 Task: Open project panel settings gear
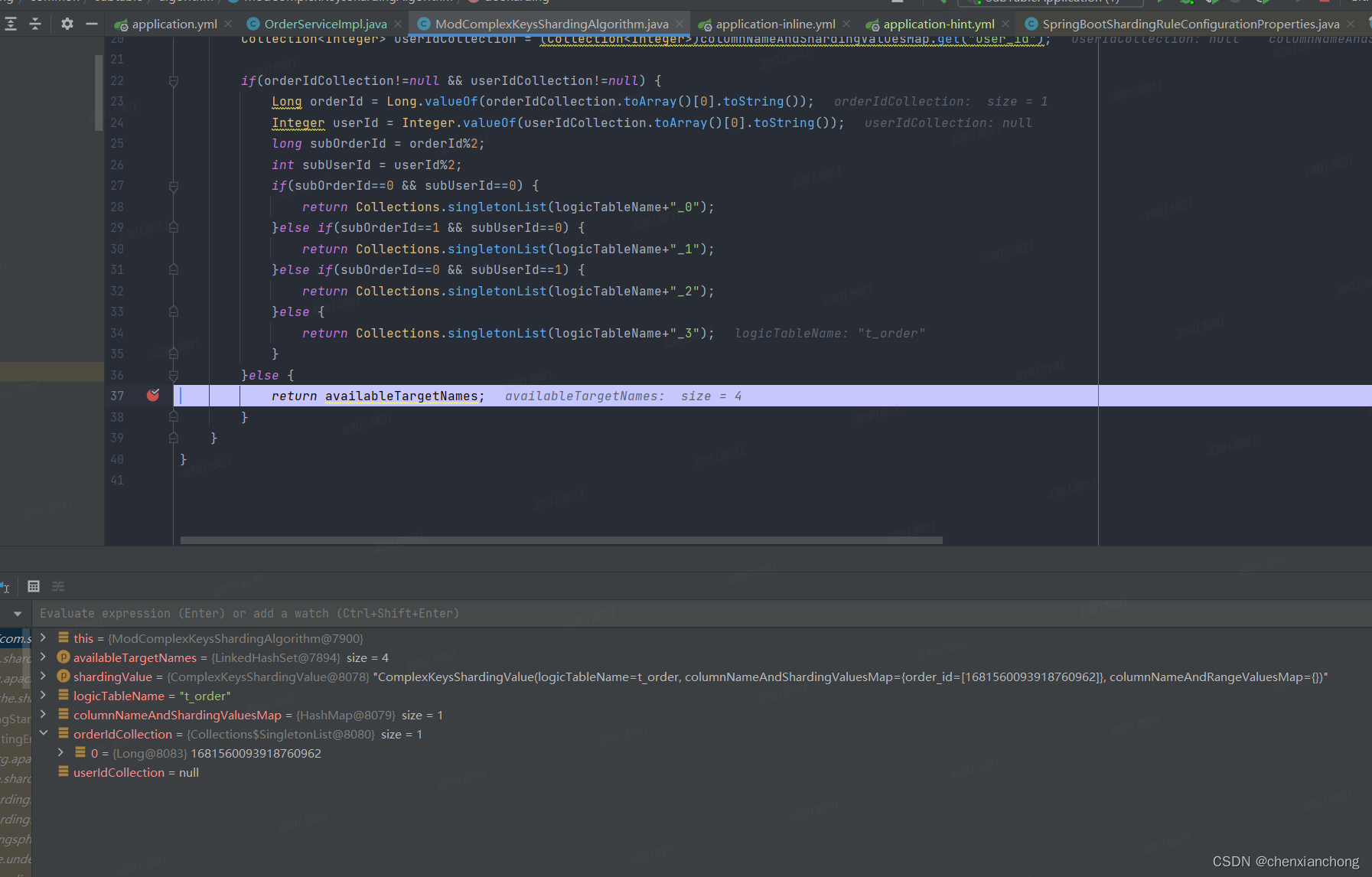point(67,24)
